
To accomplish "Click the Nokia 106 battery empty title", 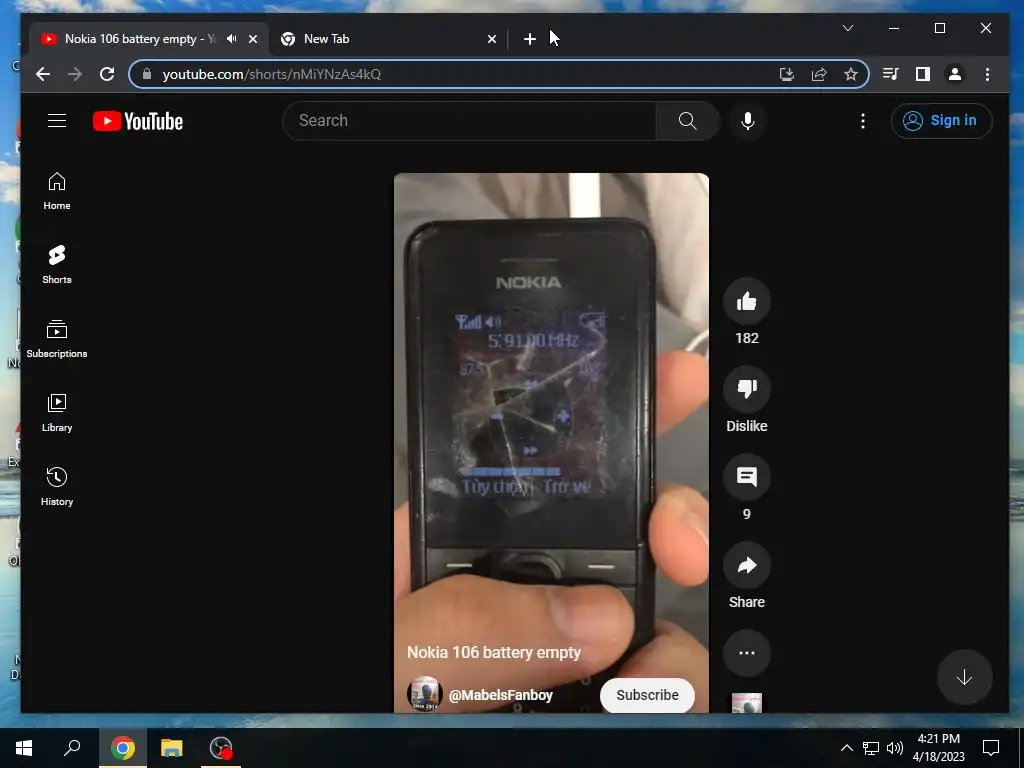I will point(494,652).
